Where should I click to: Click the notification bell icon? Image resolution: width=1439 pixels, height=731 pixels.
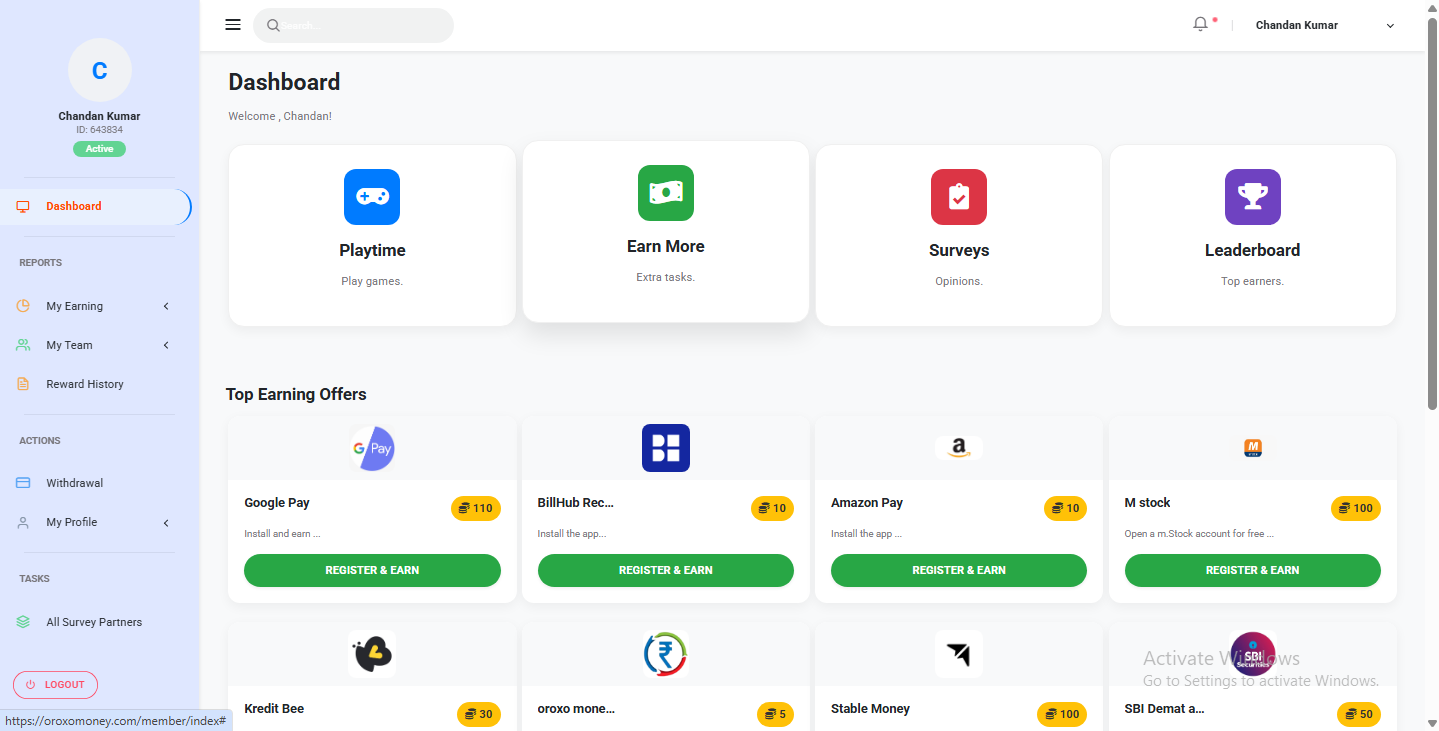[x=1198, y=23]
